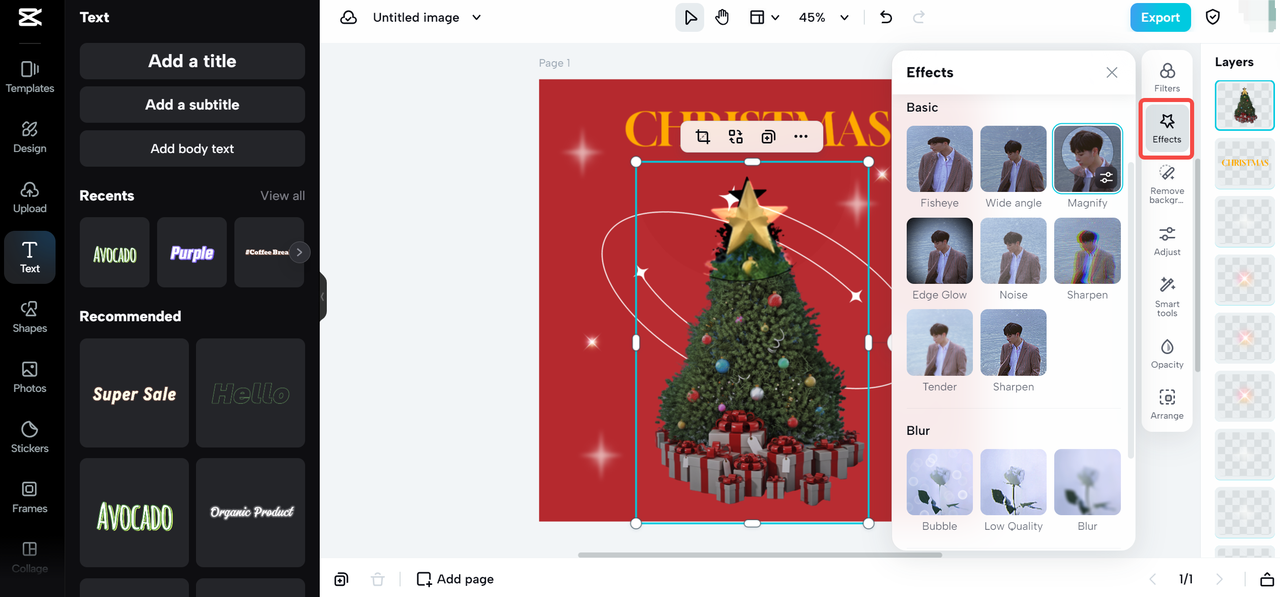Collapse the left panel with its handle
Viewport: 1280px width, 597px height.
(x=323, y=296)
